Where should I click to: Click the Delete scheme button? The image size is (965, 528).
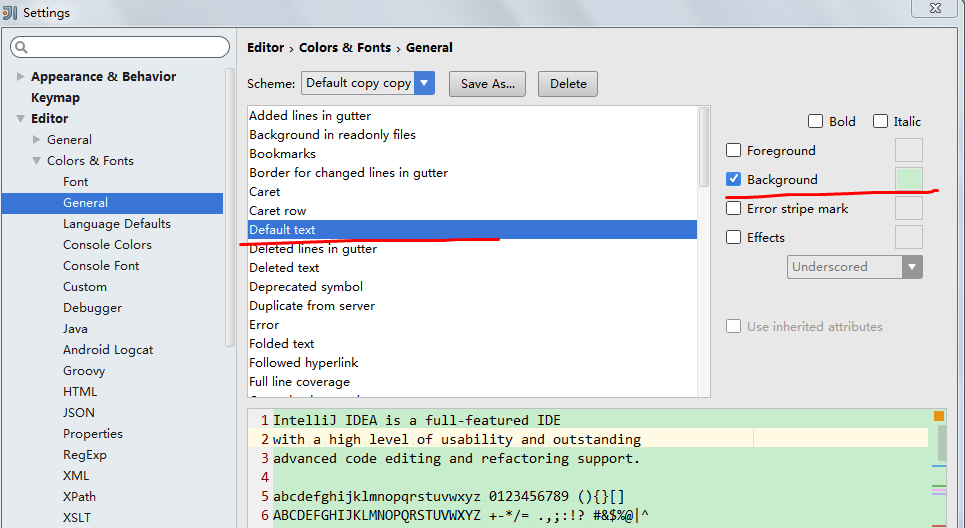coord(568,84)
